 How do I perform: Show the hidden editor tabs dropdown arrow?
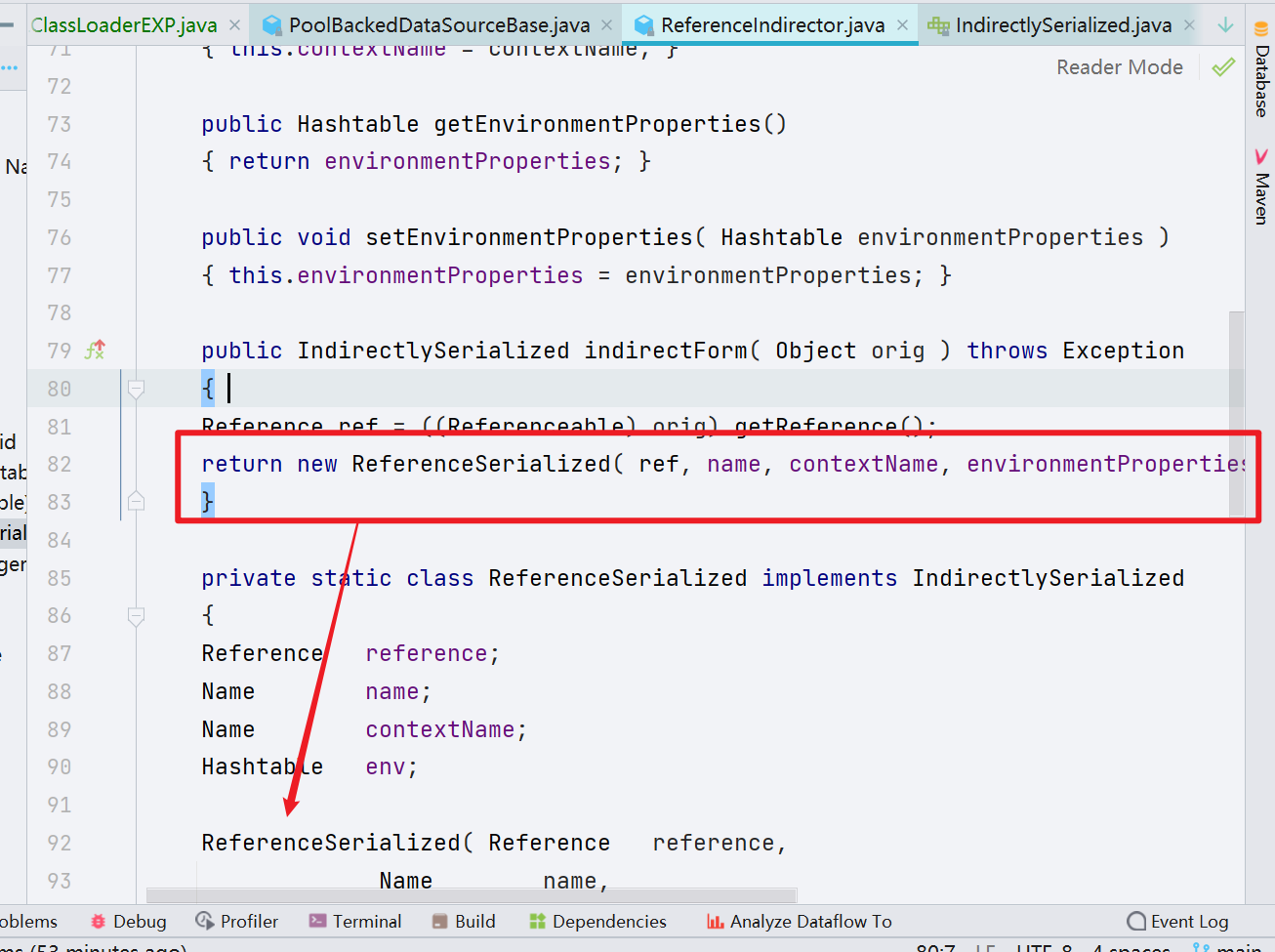1225,25
